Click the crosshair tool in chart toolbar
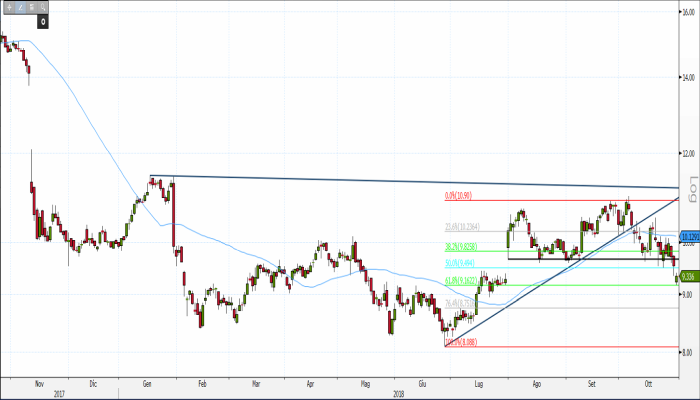 tap(9, 7)
